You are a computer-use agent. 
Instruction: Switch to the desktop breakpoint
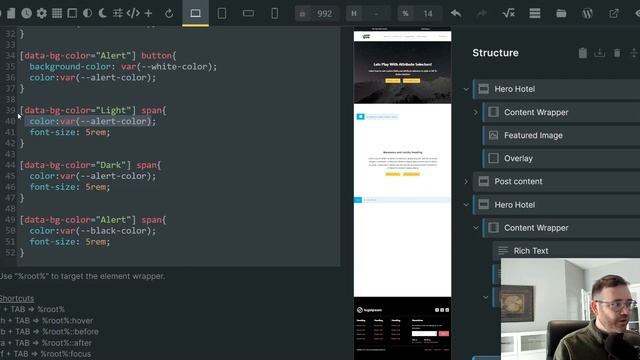click(x=196, y=13)
